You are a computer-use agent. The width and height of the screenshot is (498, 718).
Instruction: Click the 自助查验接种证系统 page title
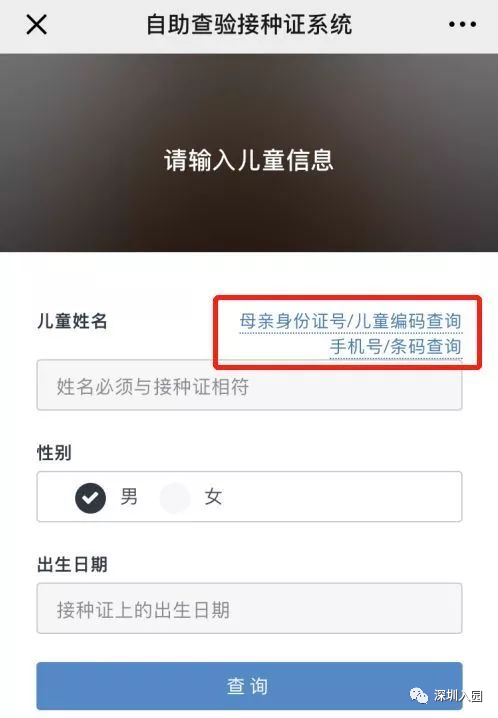click(249, 24)
